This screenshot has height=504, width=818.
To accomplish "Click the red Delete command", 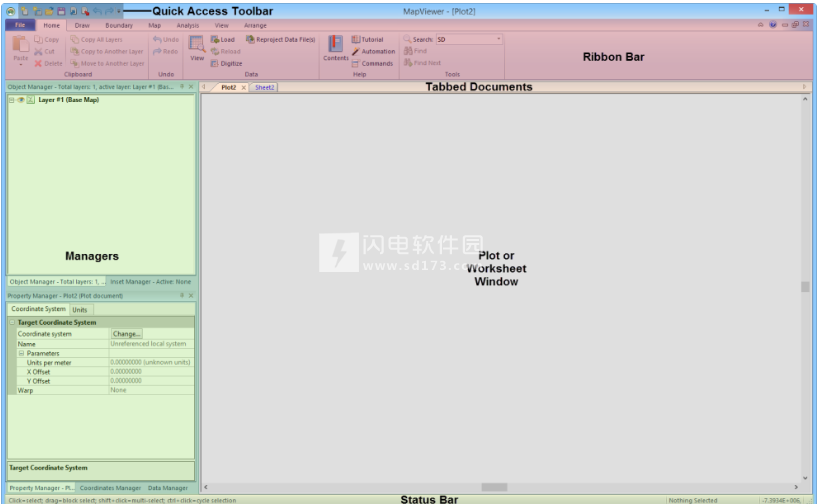I will [48, 64].
